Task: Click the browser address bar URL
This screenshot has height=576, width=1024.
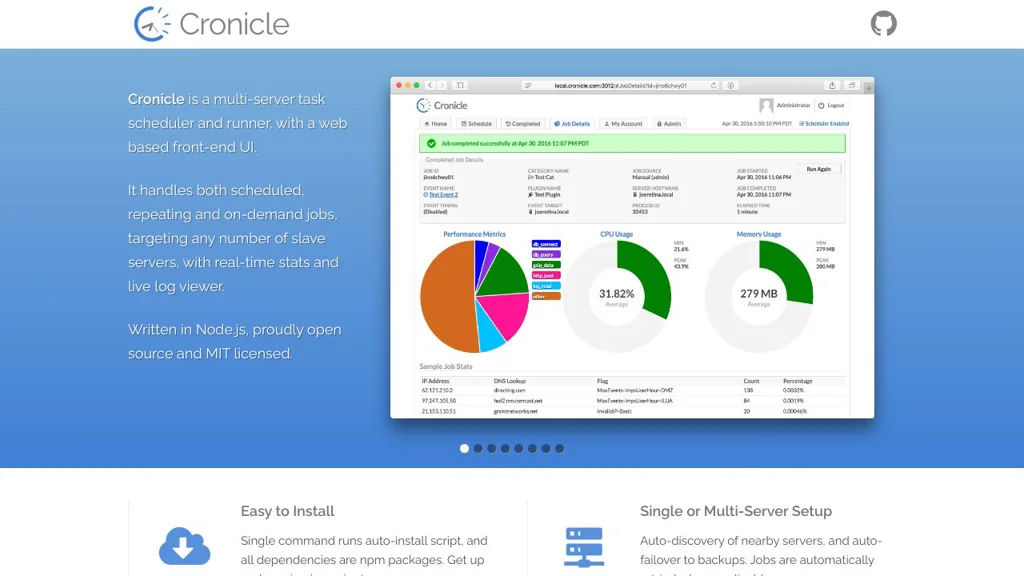Action: coord(620,86)
